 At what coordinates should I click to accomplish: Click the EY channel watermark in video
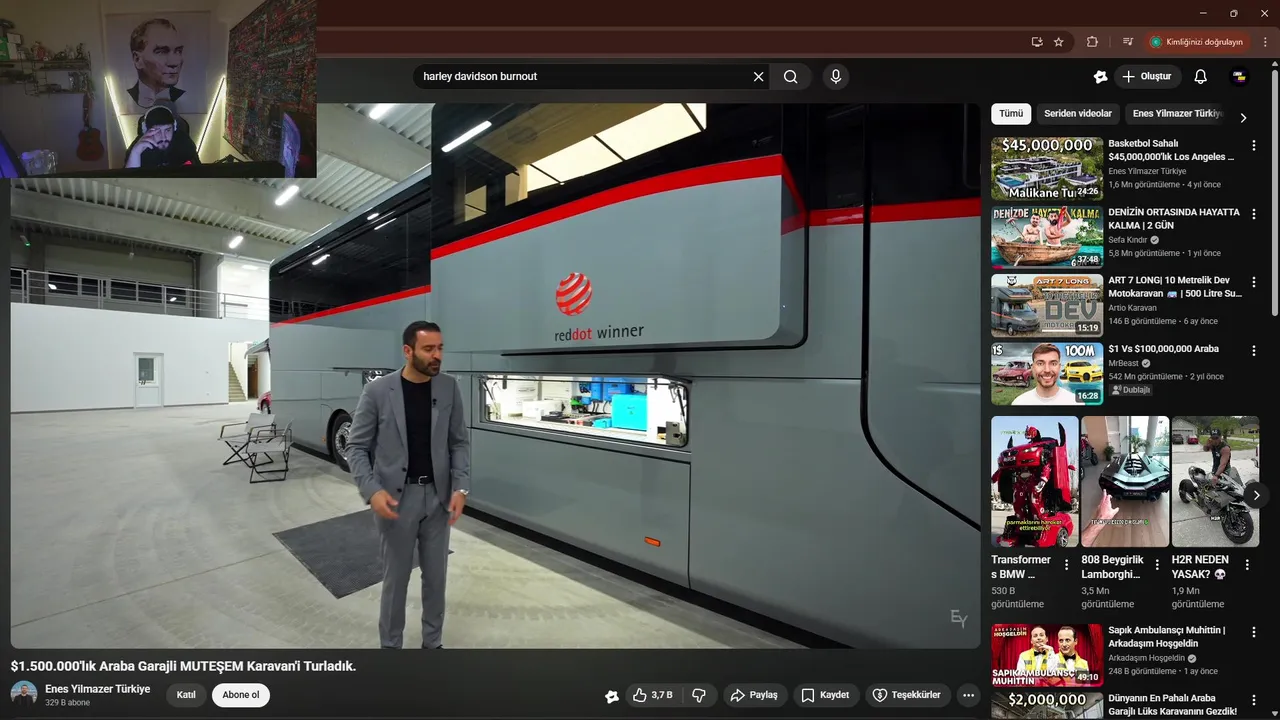[x=958, y=620]
